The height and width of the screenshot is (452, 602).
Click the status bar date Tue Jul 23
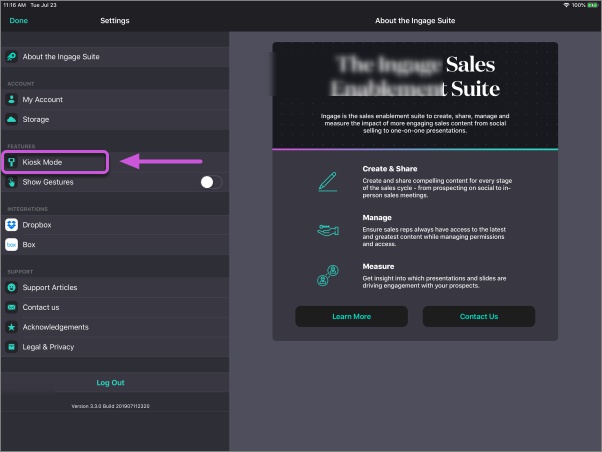[43, 5]
